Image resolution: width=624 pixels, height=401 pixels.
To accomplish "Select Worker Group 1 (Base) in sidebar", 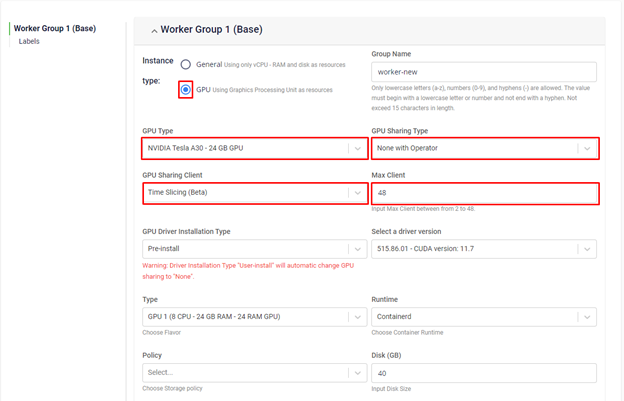I will point(55,28).
